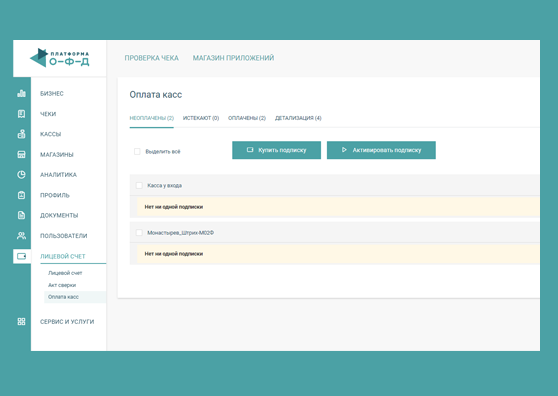Open the Магазины menu section
Image resolution: width=558 pixels, height=396 pixels.
coord(57,154)
